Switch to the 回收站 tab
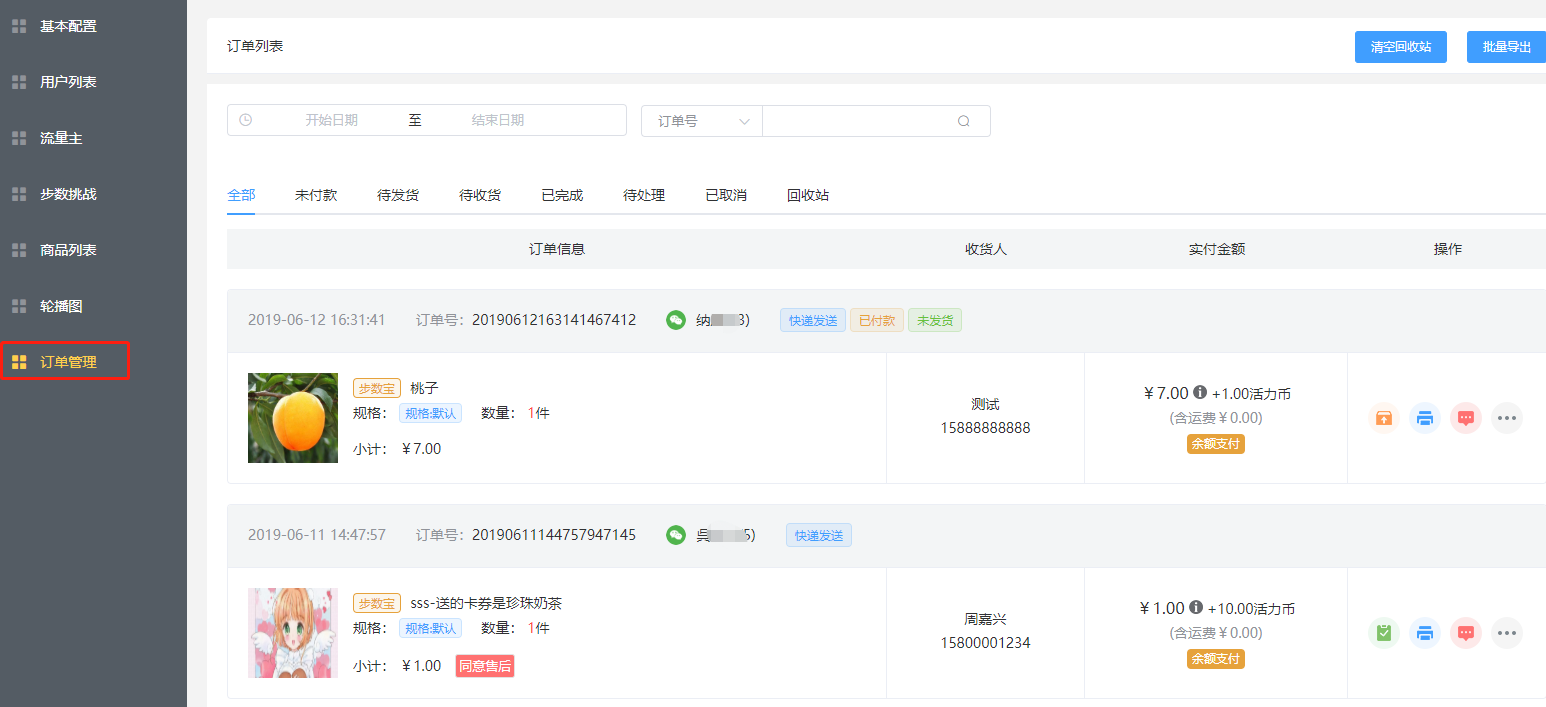This screenshot has height=707, width=1546. coord(808,195)
